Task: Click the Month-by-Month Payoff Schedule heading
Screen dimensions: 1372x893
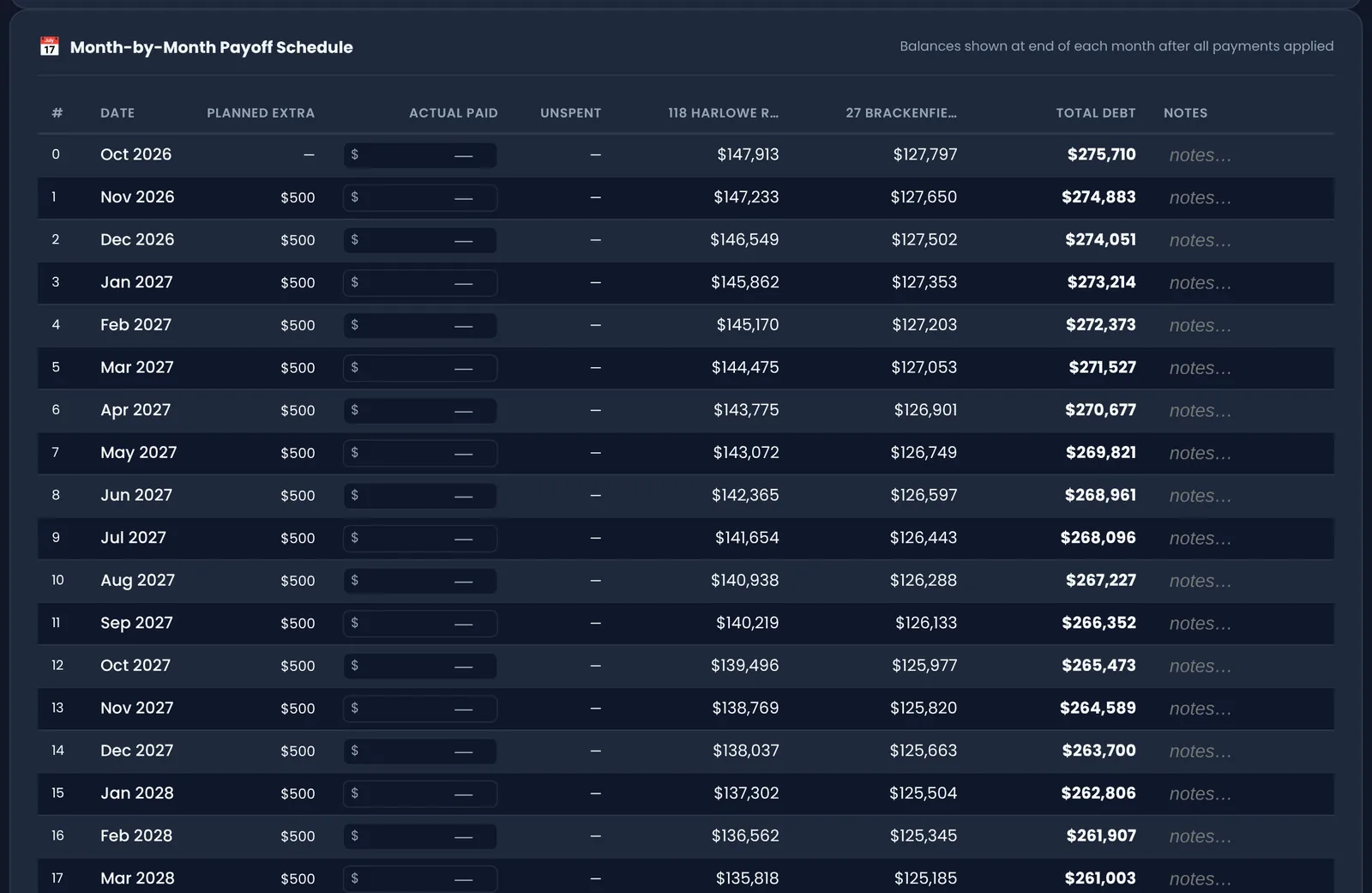Action: coord(211,47)
